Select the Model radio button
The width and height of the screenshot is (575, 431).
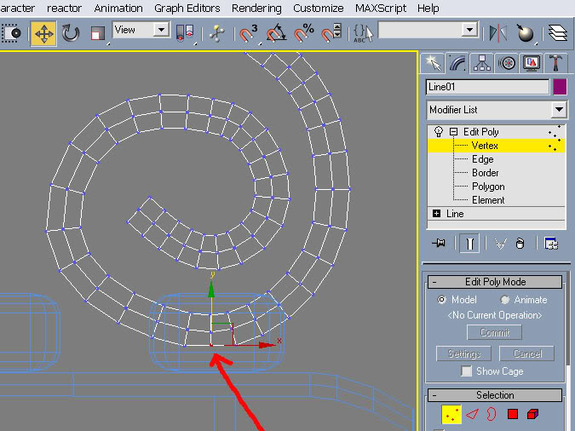(x=442, y=300)
